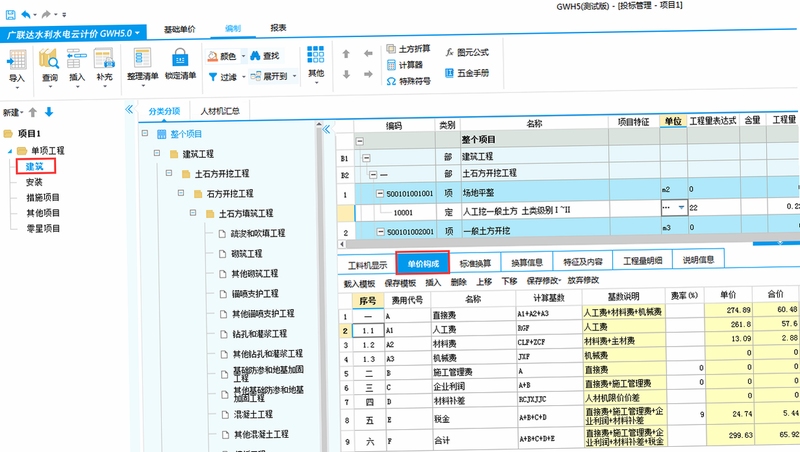The width and height of the screenshot is (800, 452).
Task: Click the move down arrow in ribbon
Action: pos(346,74)
